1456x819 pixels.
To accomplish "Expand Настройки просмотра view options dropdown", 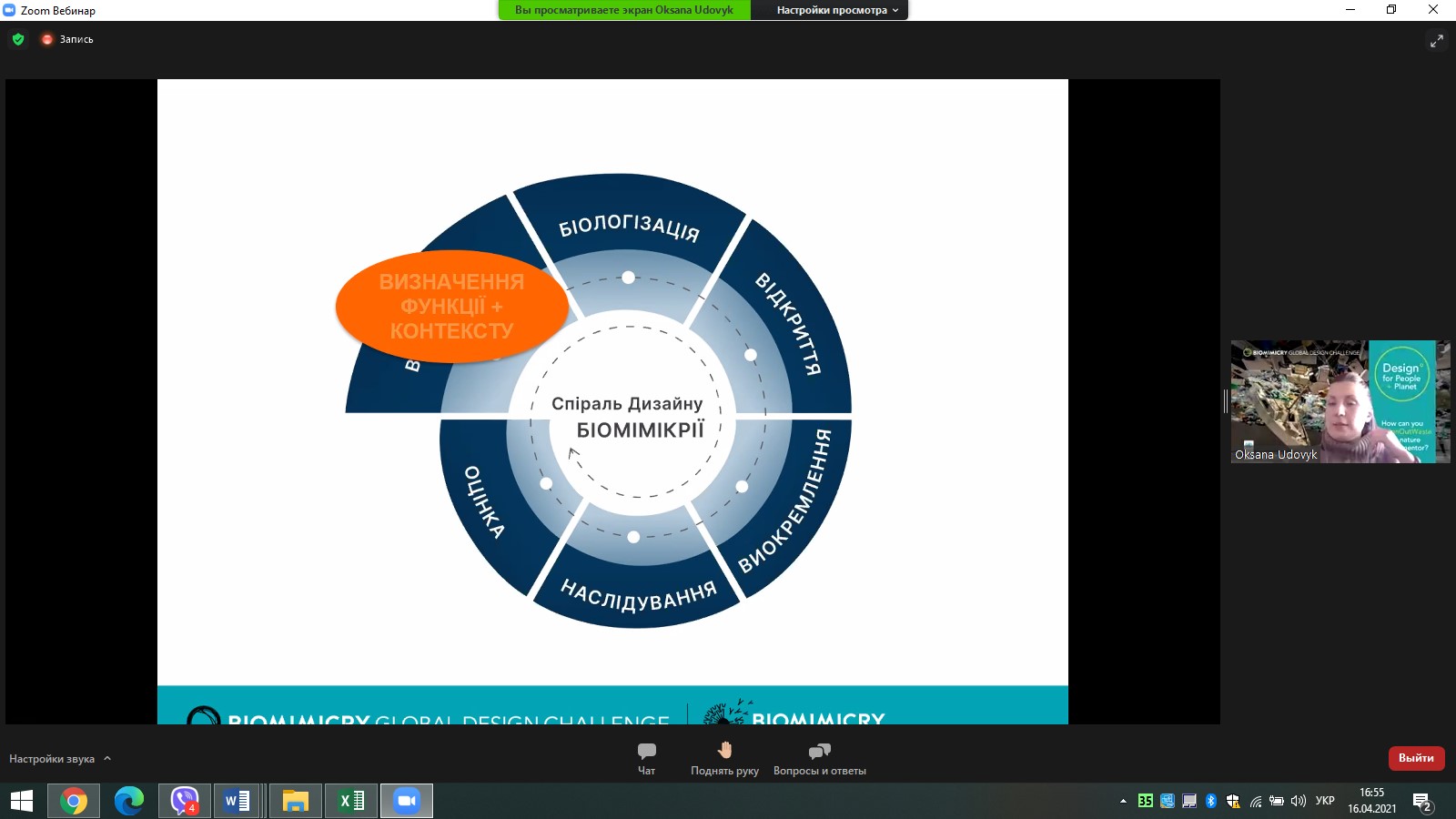I will click(837, 10).
